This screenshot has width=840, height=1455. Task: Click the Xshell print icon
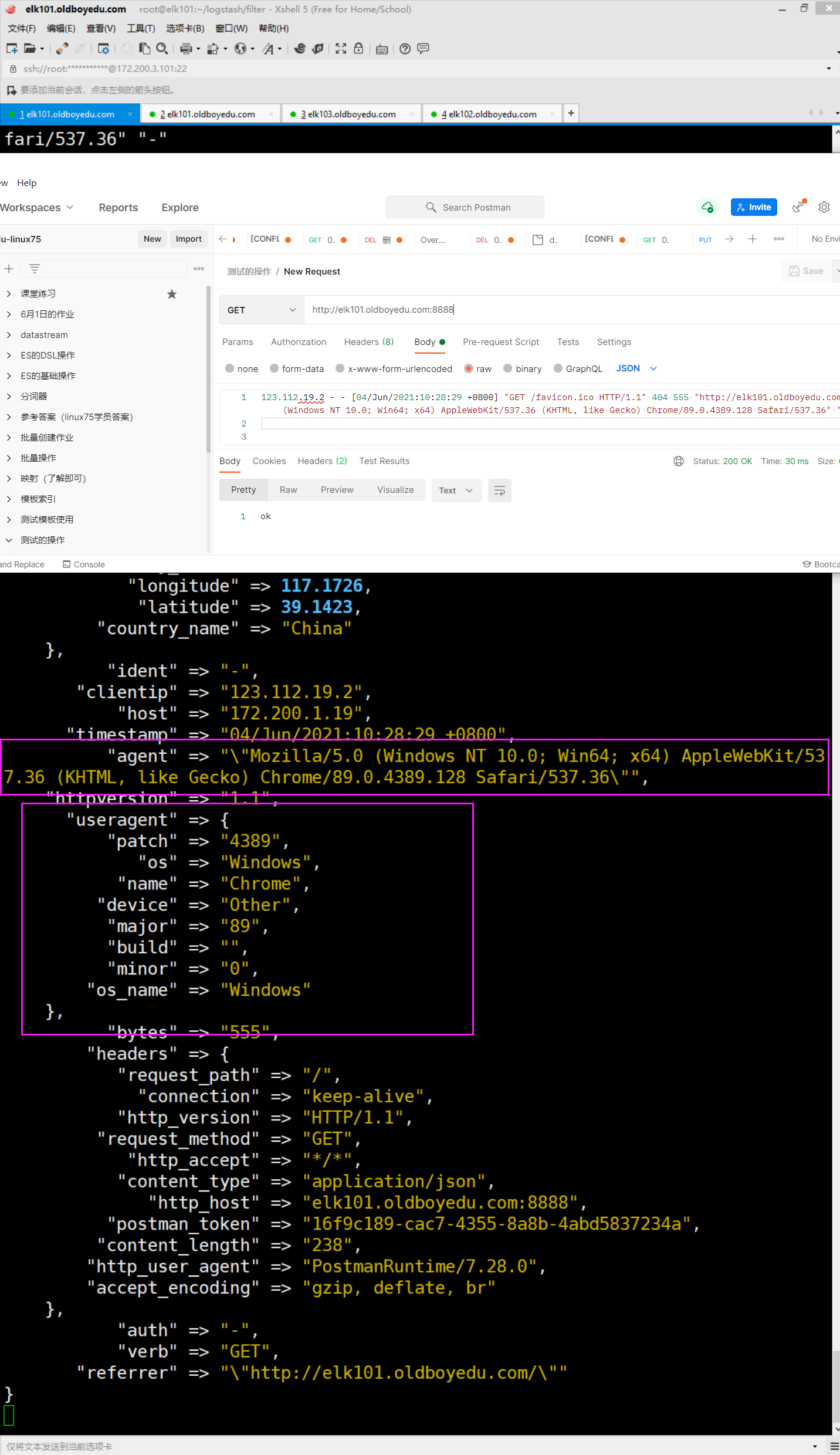[187, 49]
